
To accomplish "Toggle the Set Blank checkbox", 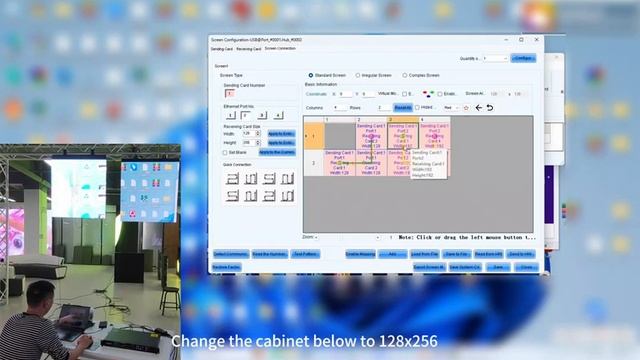I will coord(225,153).
